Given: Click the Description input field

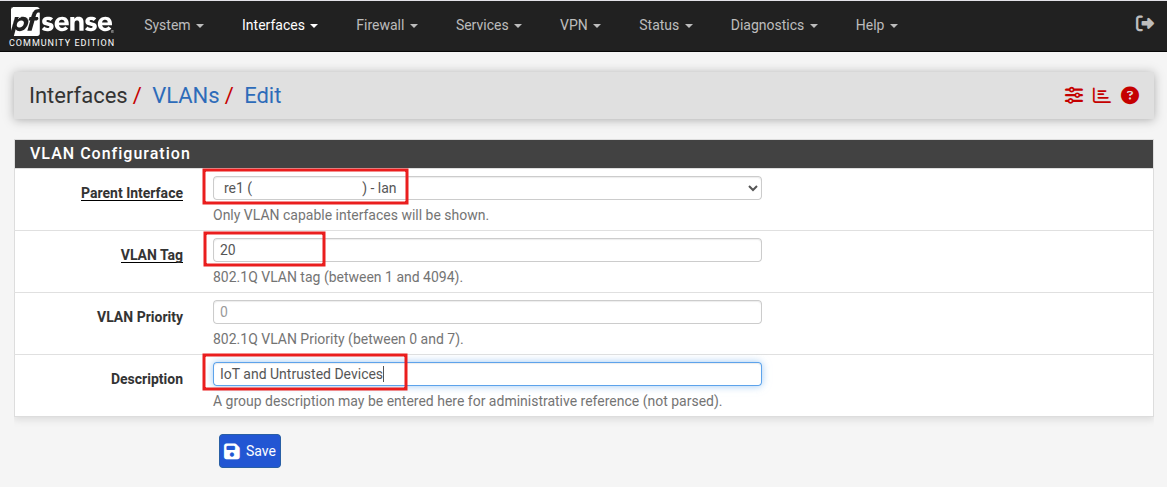Looking at the screenshot, I should 487,374.
